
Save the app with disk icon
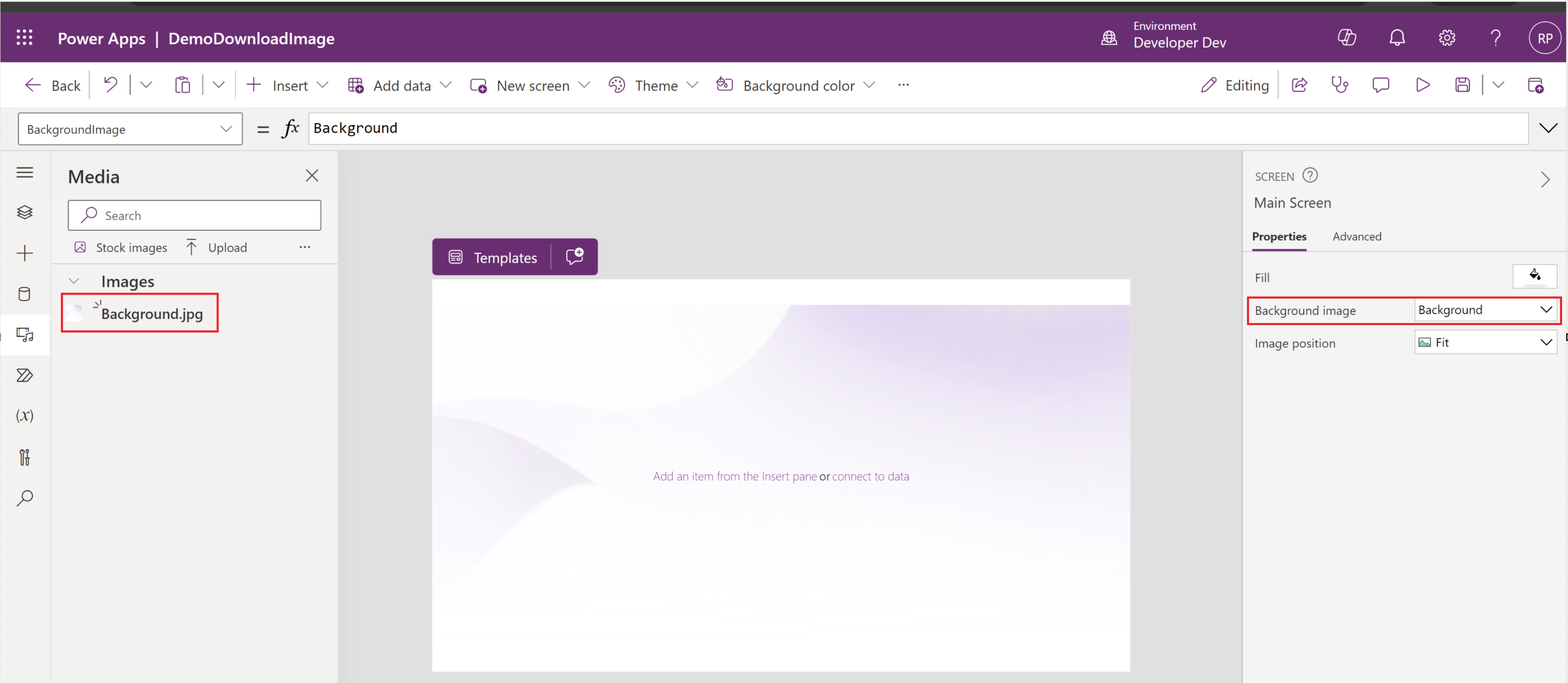click(x=1462, y=85)
